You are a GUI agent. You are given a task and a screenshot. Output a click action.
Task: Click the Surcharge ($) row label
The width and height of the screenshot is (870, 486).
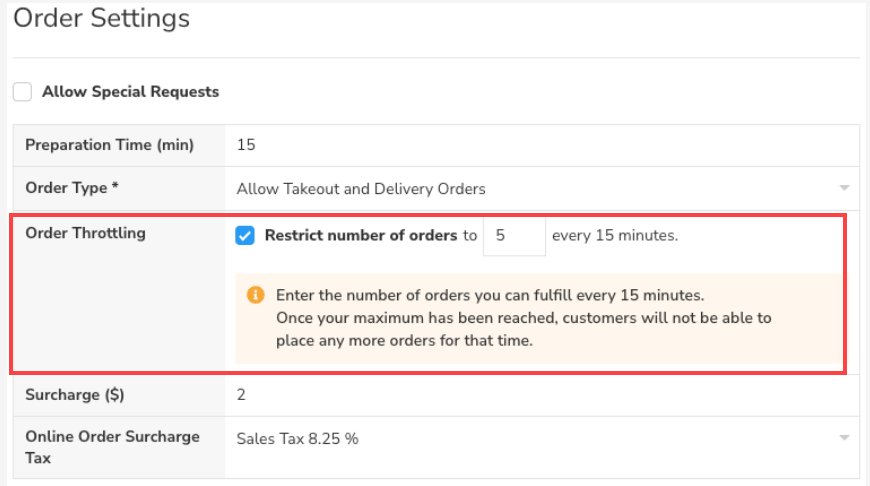[75, 394]
